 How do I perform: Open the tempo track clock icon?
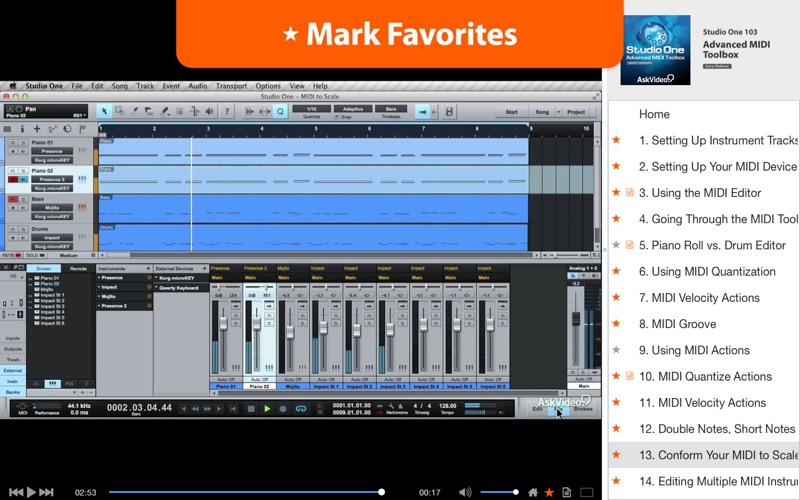tap(67, 129)
